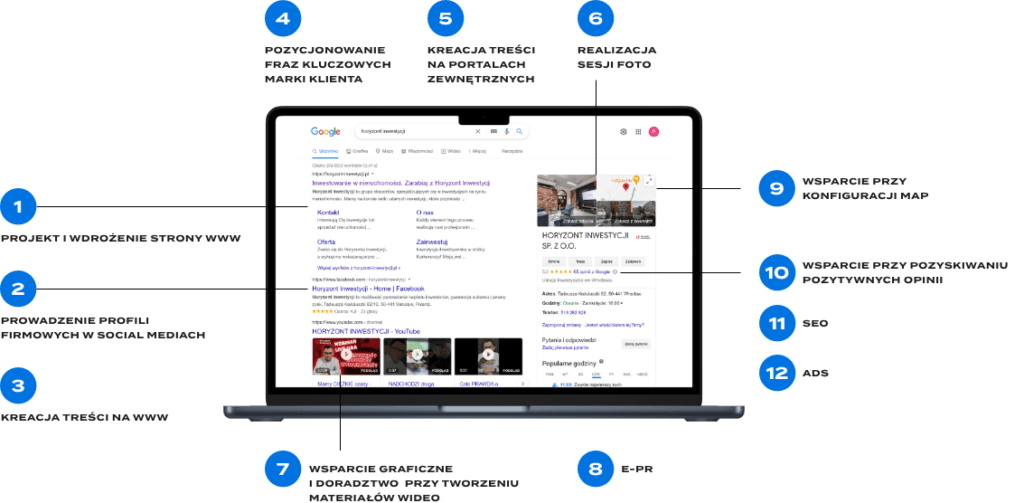Image resolution: width=1024 pixels, height=503 pixels.
Task: Expand the map with the fullscreen icon
Action: [650, 181]
